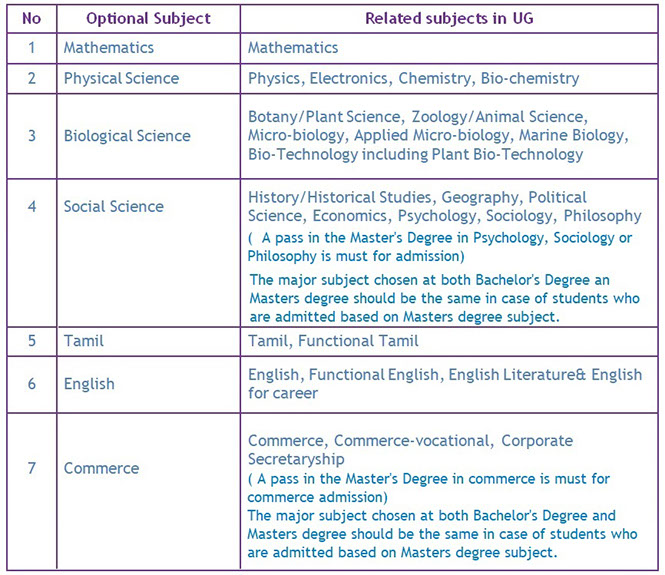This screenshot has height=575, width=665.
Task: Click the 'No' column header
Action: coord(32,19)
